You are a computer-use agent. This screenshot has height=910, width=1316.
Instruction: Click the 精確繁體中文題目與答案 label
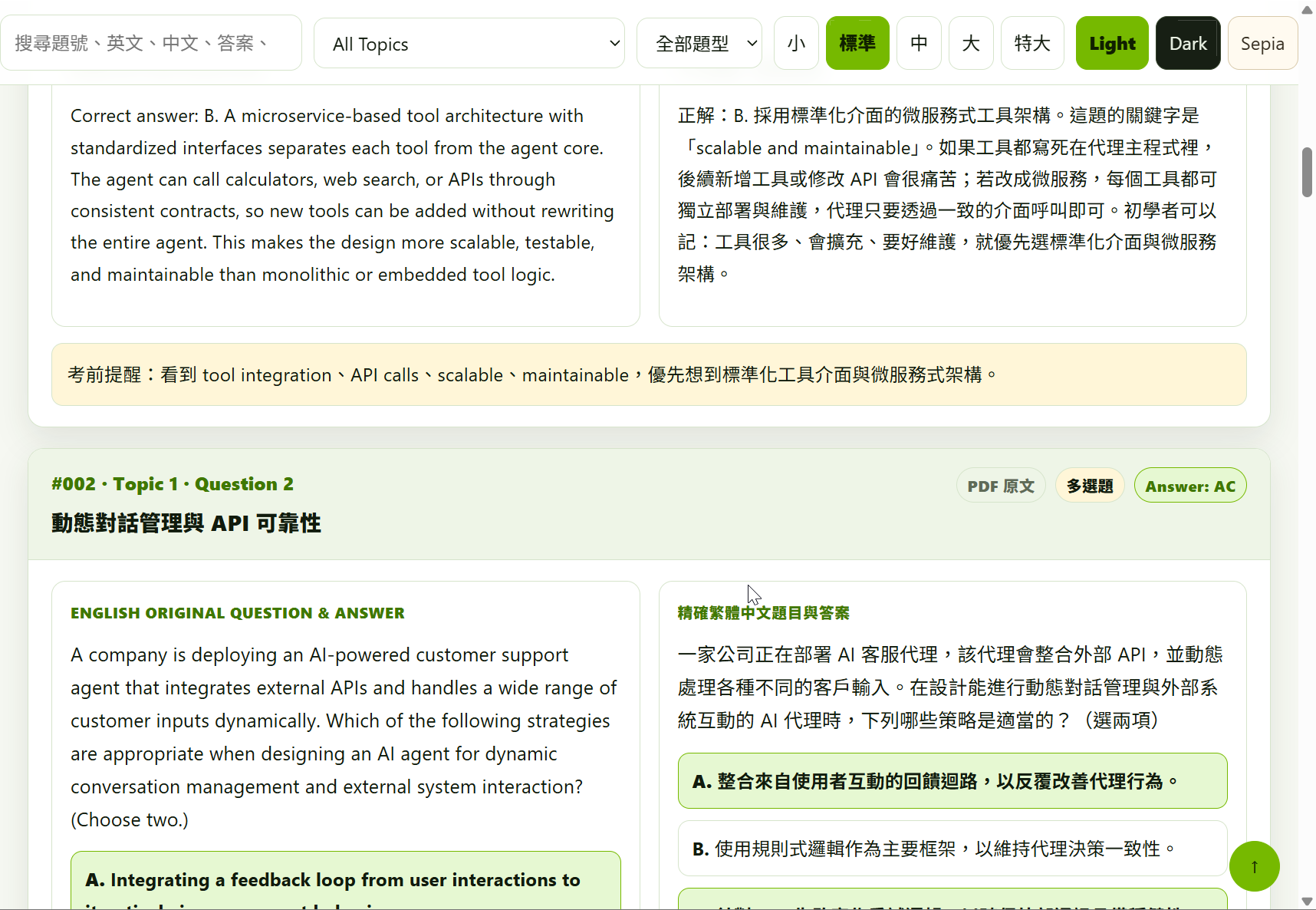(764, 613)
